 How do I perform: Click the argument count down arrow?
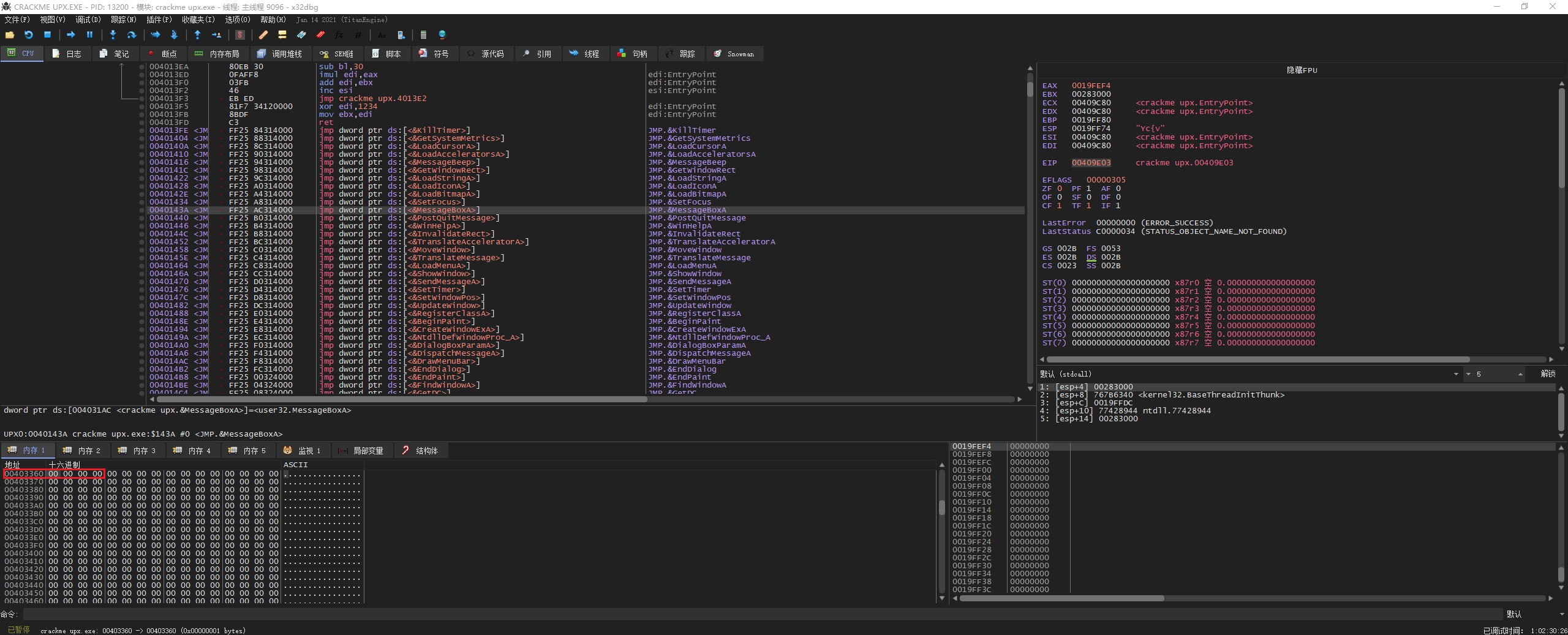(x=1468, y=374)
